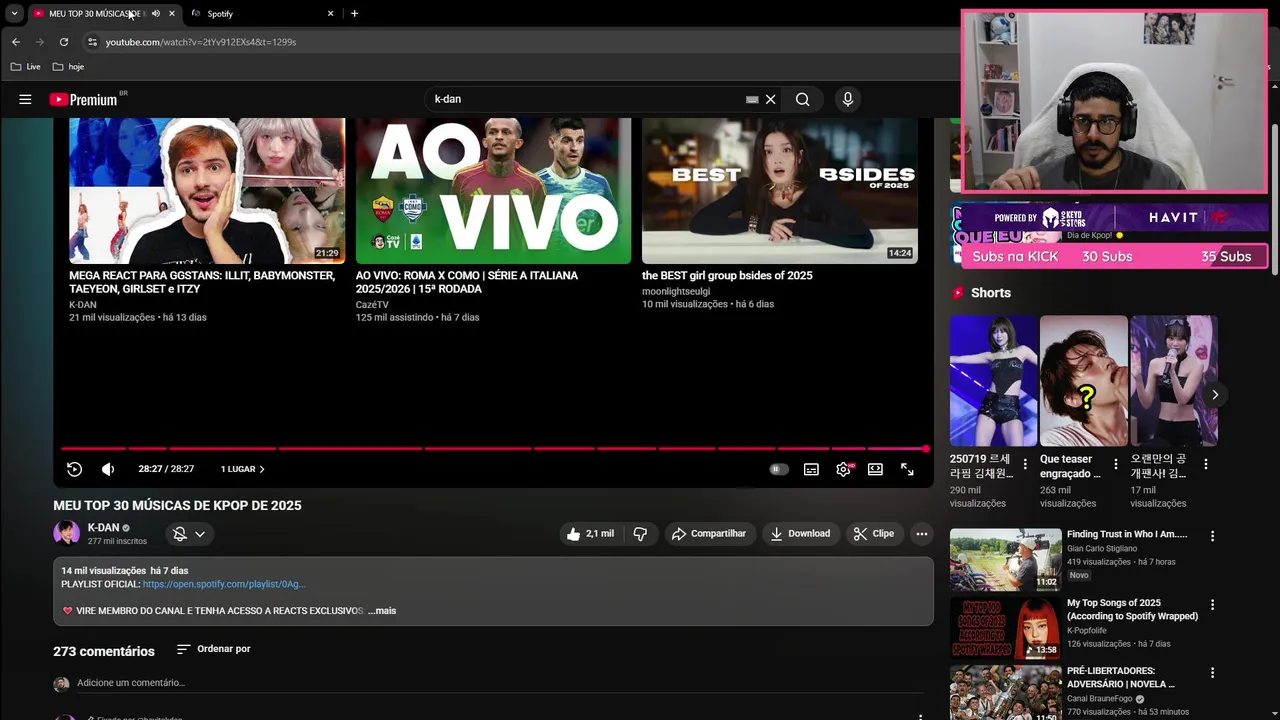Run search with magnifier button
The width and height of the screenshot is (1280, 720).
tap(802, 99)
